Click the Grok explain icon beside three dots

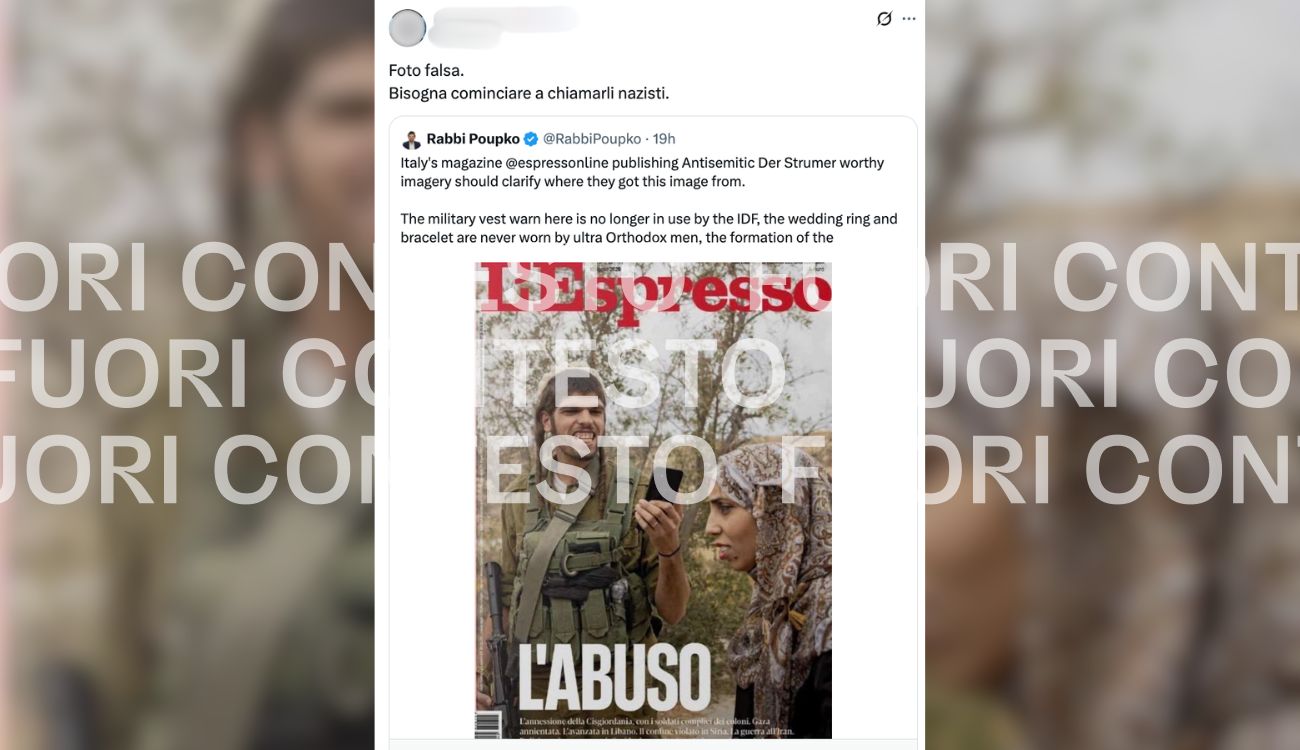[x=884, y=19]
